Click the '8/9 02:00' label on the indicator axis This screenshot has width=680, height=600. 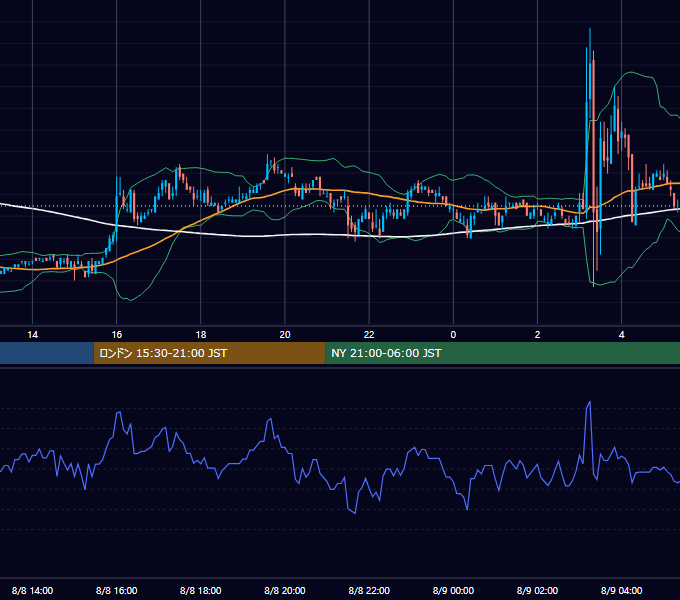[537, 590]
